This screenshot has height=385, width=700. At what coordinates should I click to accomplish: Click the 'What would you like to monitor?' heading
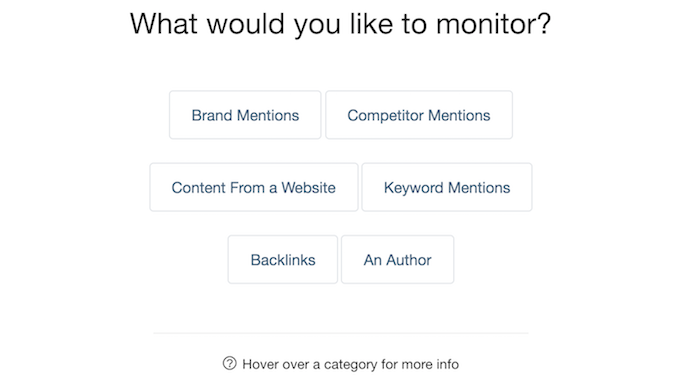[341, 24]
